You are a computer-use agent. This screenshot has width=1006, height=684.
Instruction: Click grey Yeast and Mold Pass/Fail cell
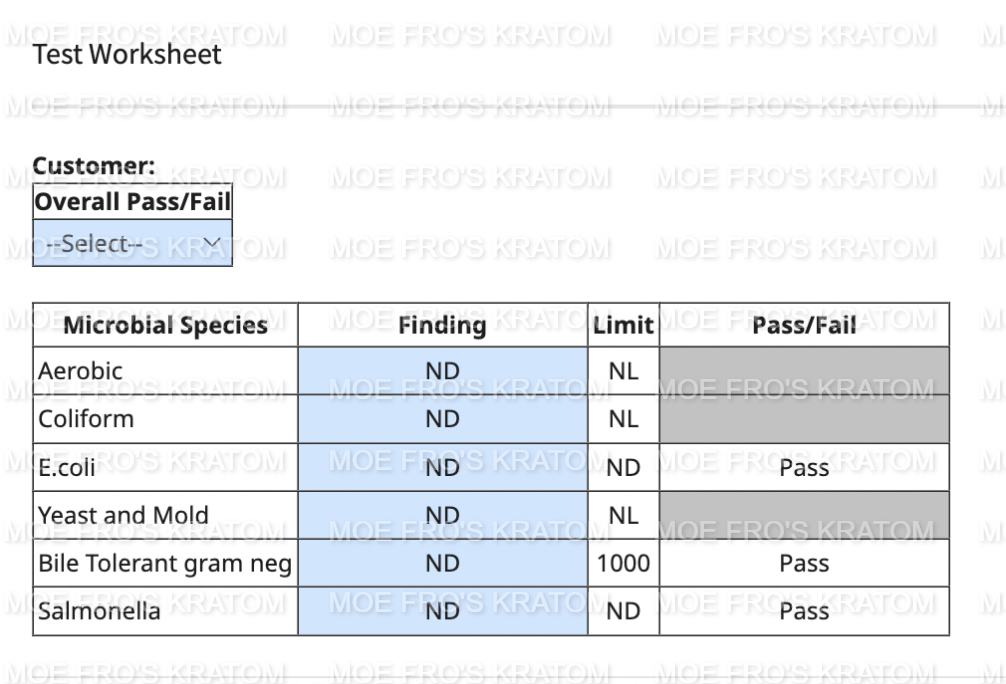[804, 515]
